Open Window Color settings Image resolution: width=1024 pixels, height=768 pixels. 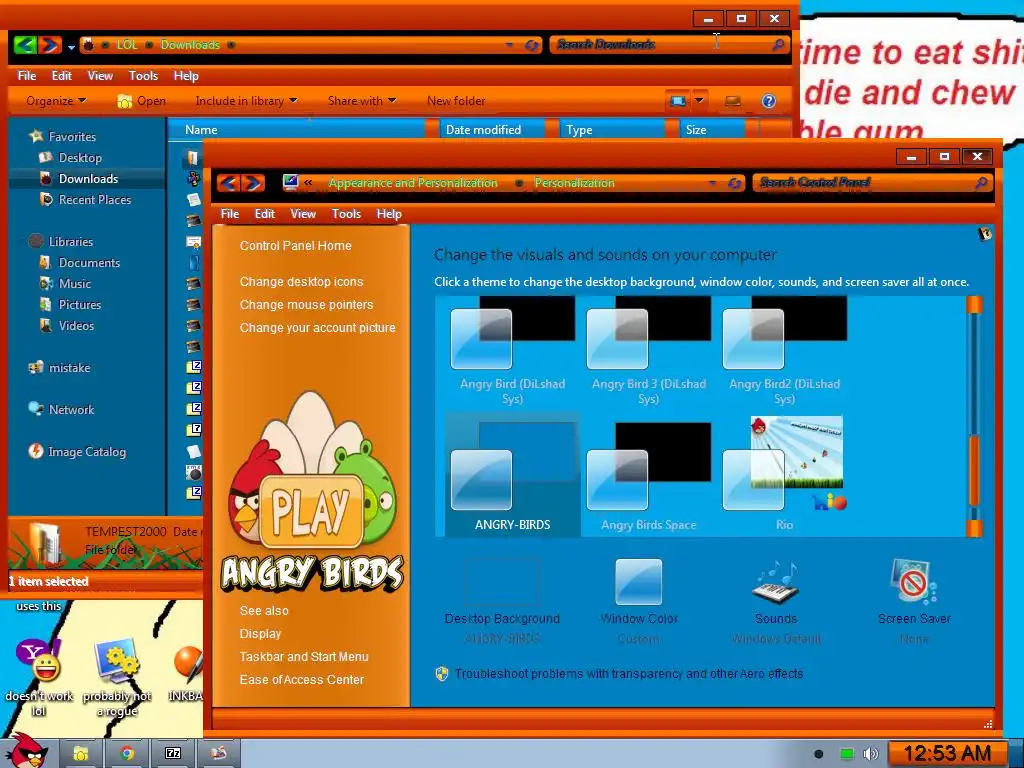click(x=639, y=601)
